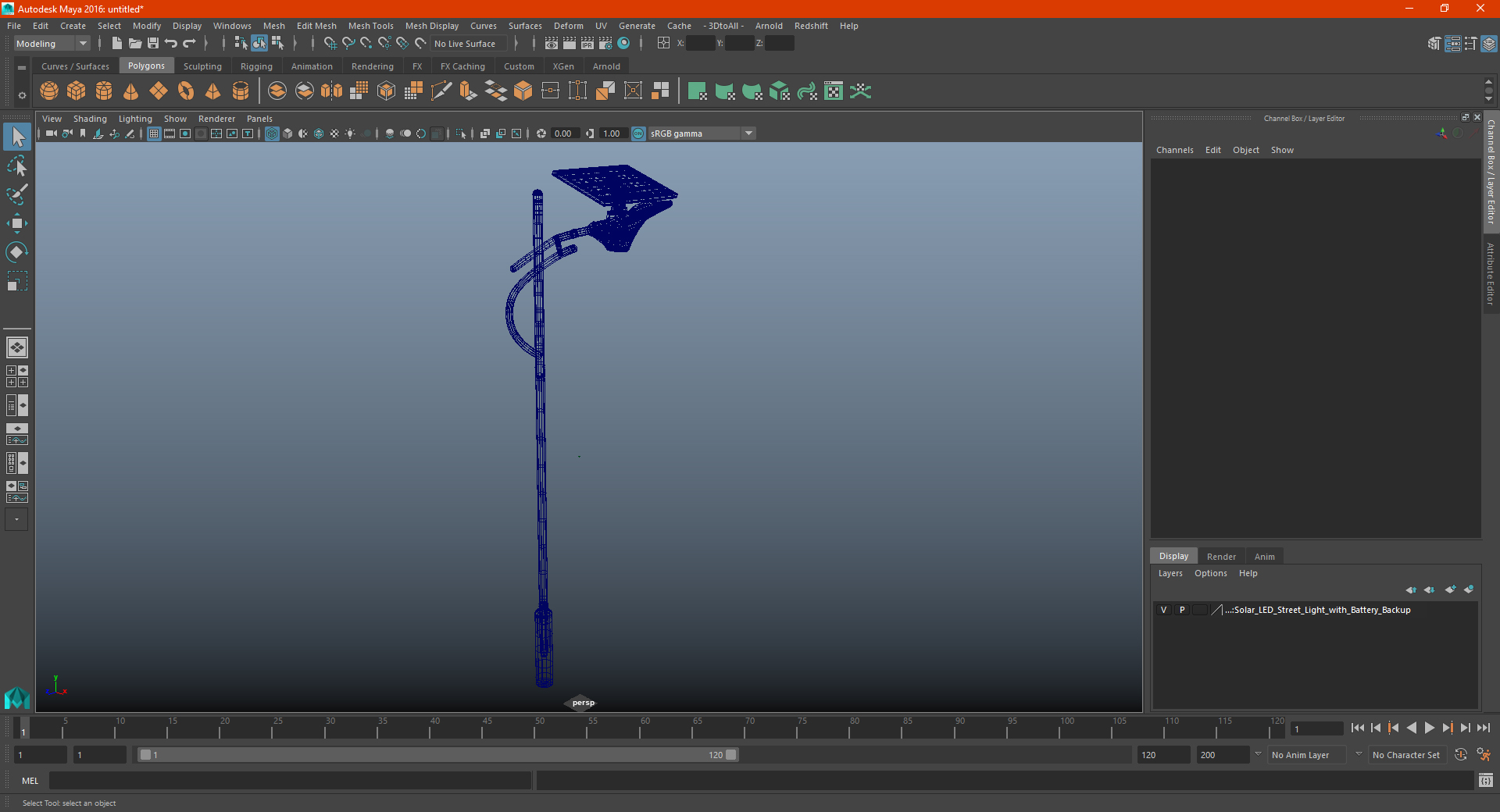Toggle auto keyframe button

click(1461, 755)
